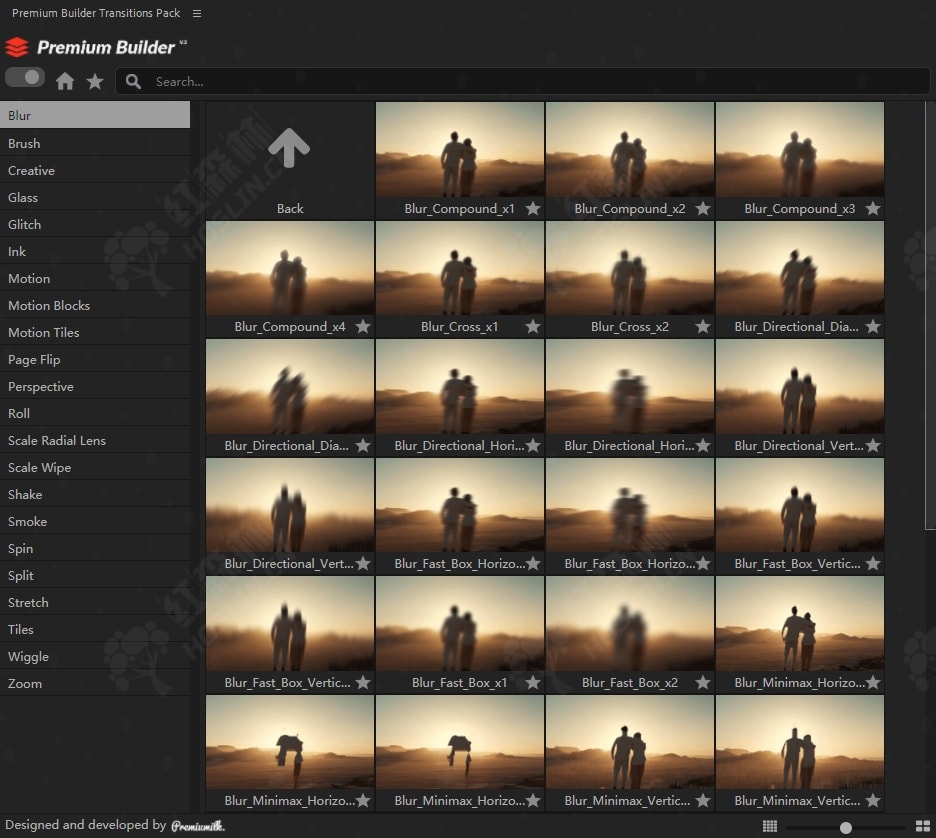Select the Glitch category
The width and height of the screenshot is (936, 838).
[x=25, y=225]
